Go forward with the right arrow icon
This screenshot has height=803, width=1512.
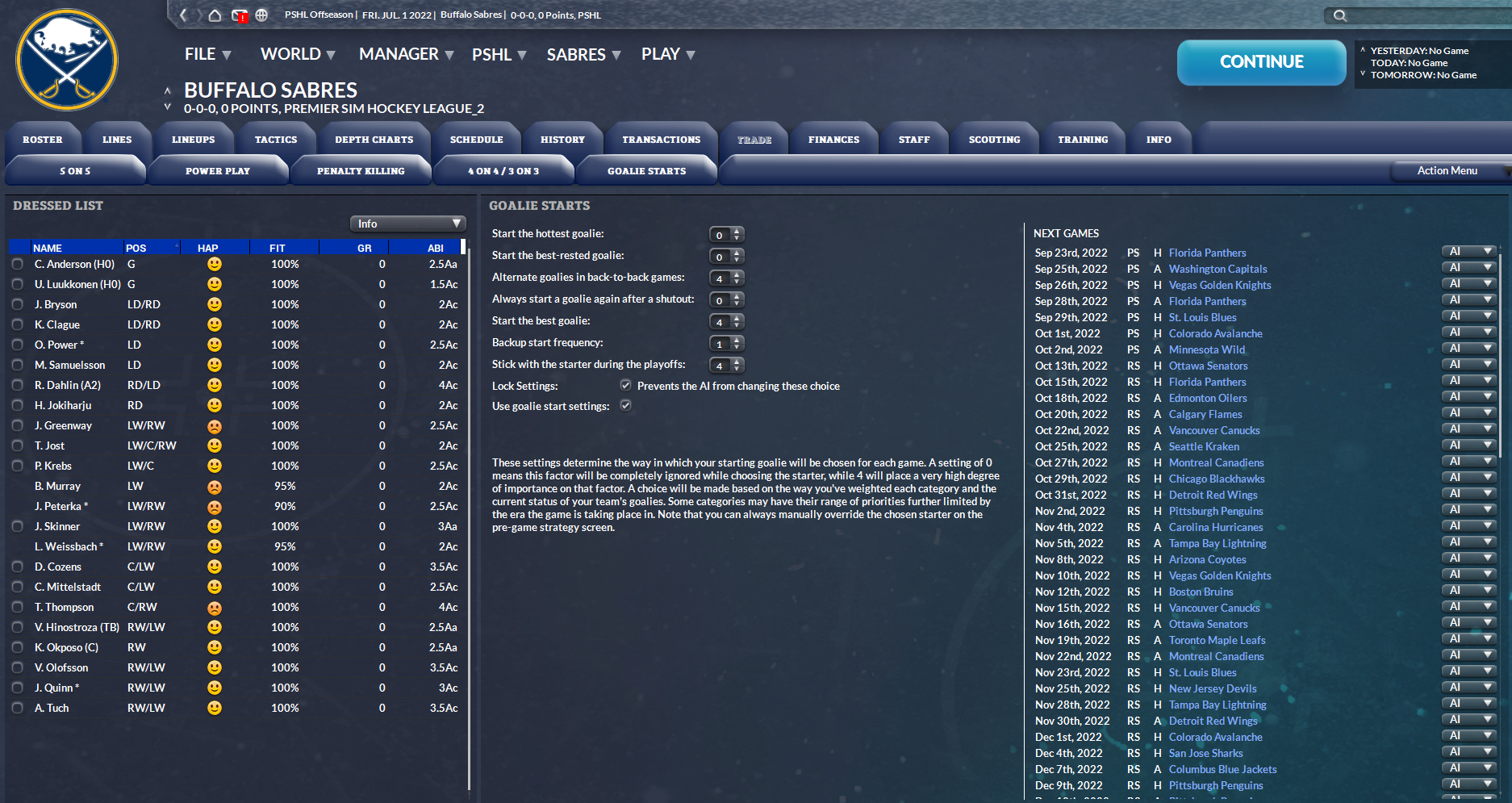198,15
